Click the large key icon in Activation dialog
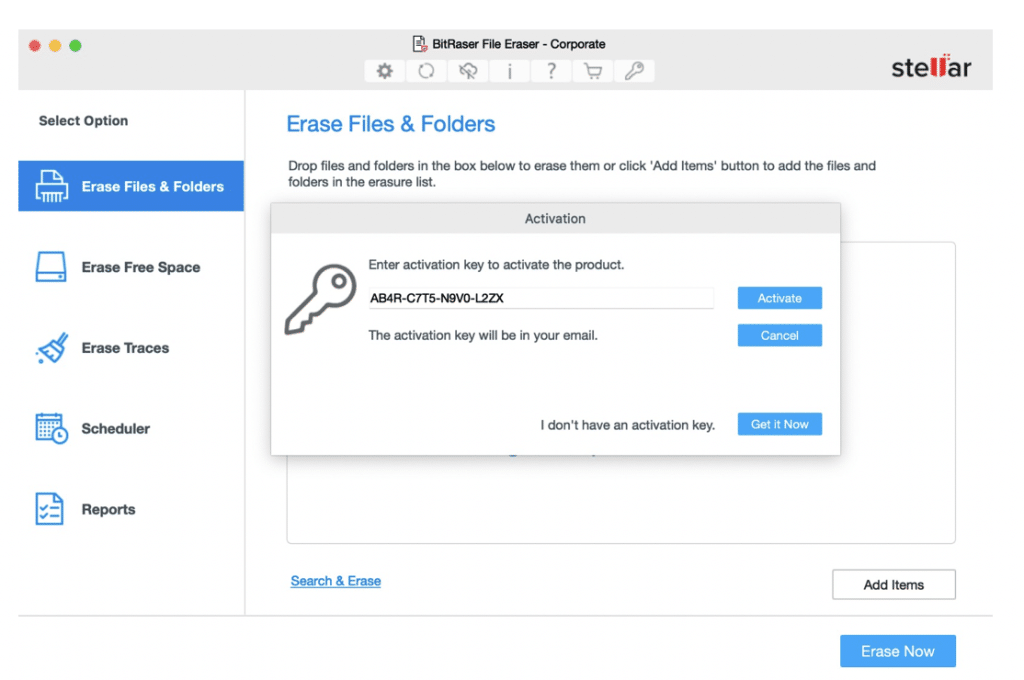The height and width of the screenshot is (680, 1024). tap(321, 299)
